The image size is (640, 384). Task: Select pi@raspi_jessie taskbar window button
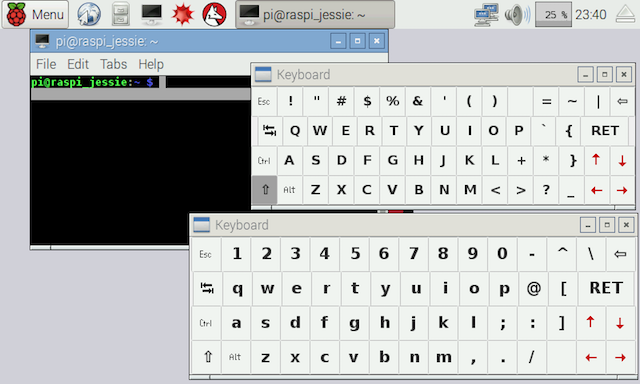point(315,14)
